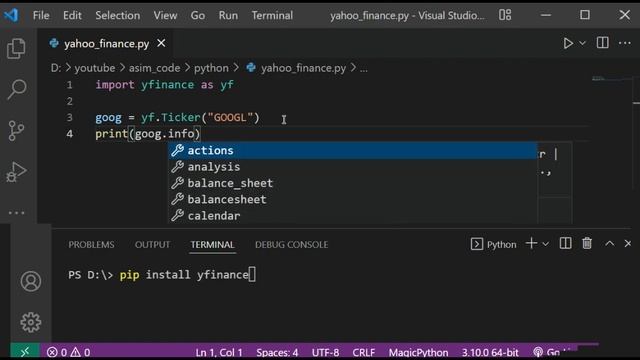
Task: Split the terminal pane
Action: tap(565, 244)
